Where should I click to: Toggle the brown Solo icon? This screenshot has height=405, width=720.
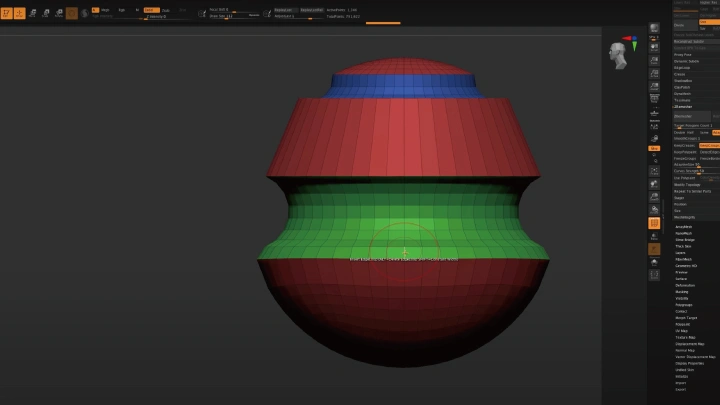pos(654,249)
